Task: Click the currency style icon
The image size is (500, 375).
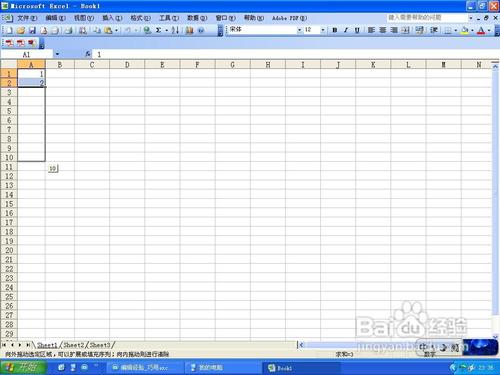Action: coord(420,30)
